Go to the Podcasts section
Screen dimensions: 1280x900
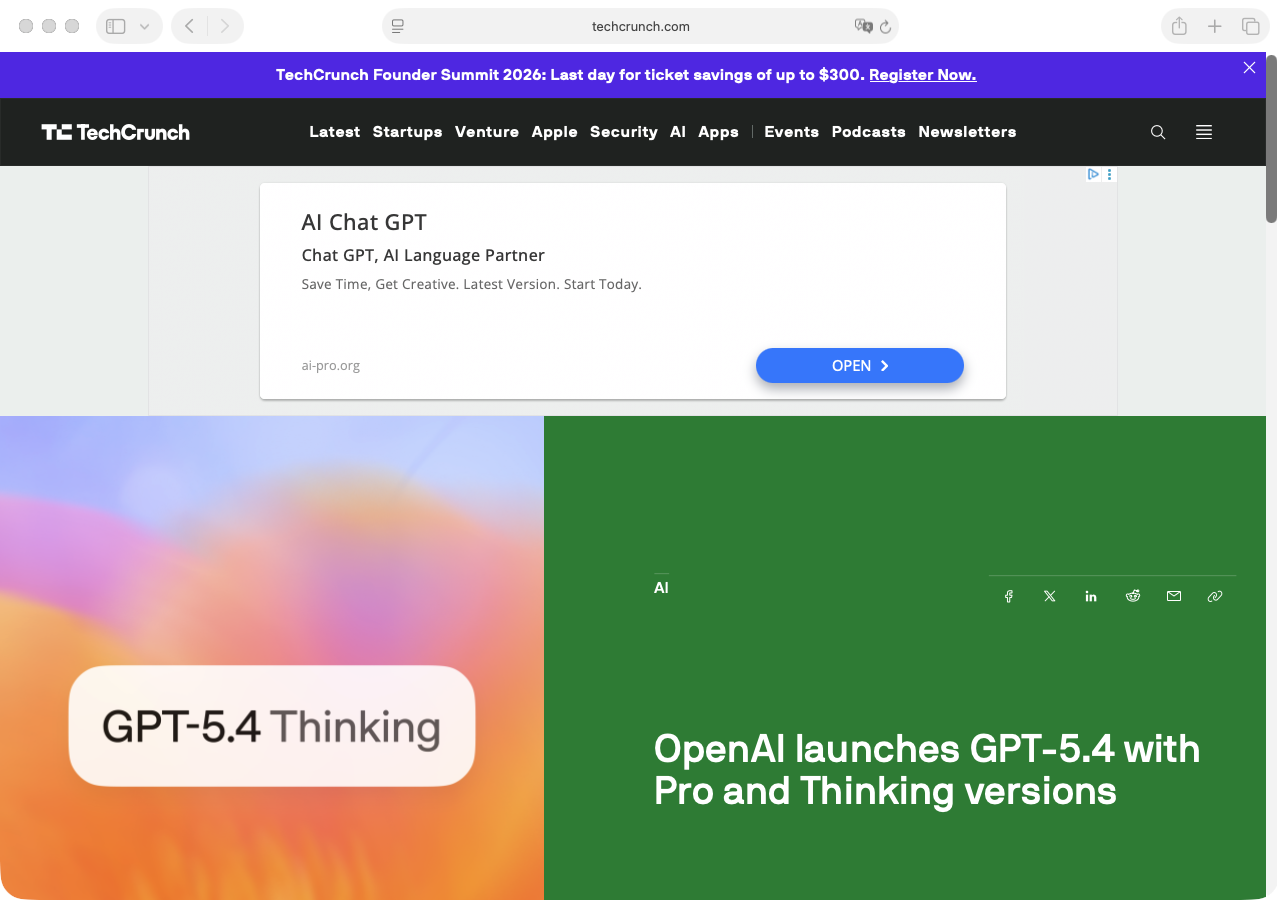pos(868,131)
